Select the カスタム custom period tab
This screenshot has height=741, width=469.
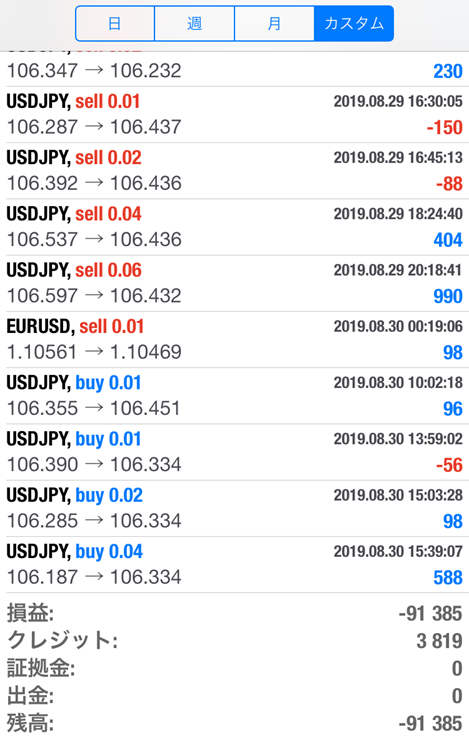[x=354, y=24]
